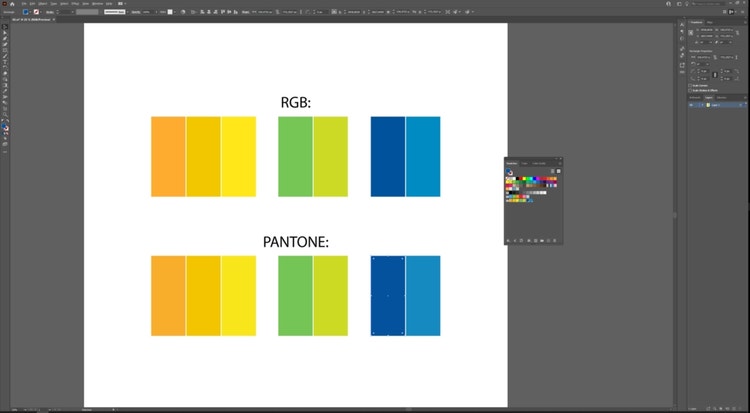Viewport: 750px width, 413px height.
Task: Click Horizontal Align Center icon
Action: [209, 12]
